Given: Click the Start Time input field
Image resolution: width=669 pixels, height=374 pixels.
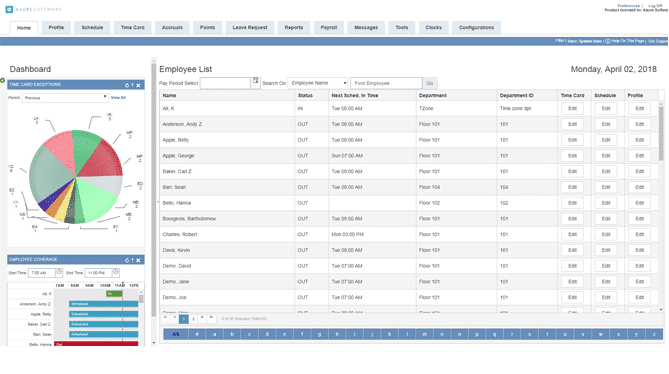Looking at the screenshot, I should (x=41, y=273).
